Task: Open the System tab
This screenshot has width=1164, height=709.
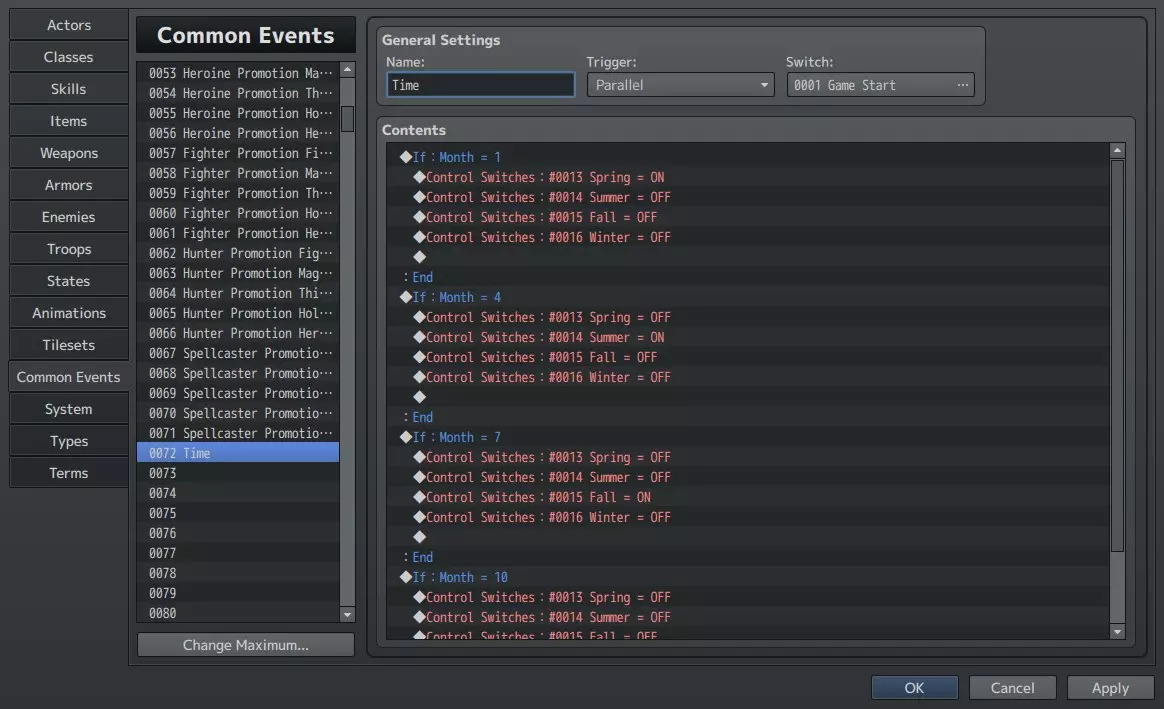Action: click(x=68, y=408)
